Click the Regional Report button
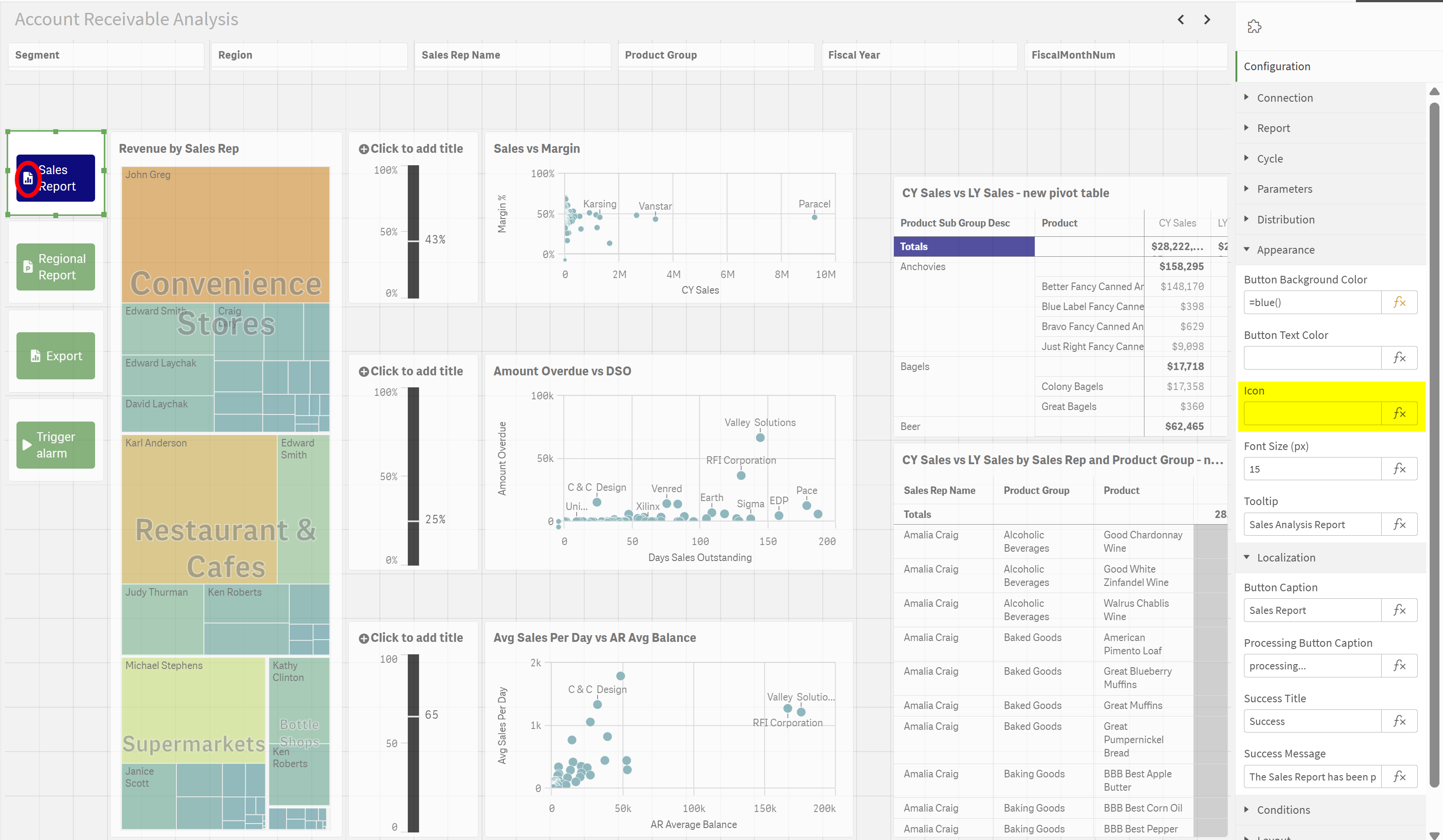1443x840 pixels. point(56,267)
